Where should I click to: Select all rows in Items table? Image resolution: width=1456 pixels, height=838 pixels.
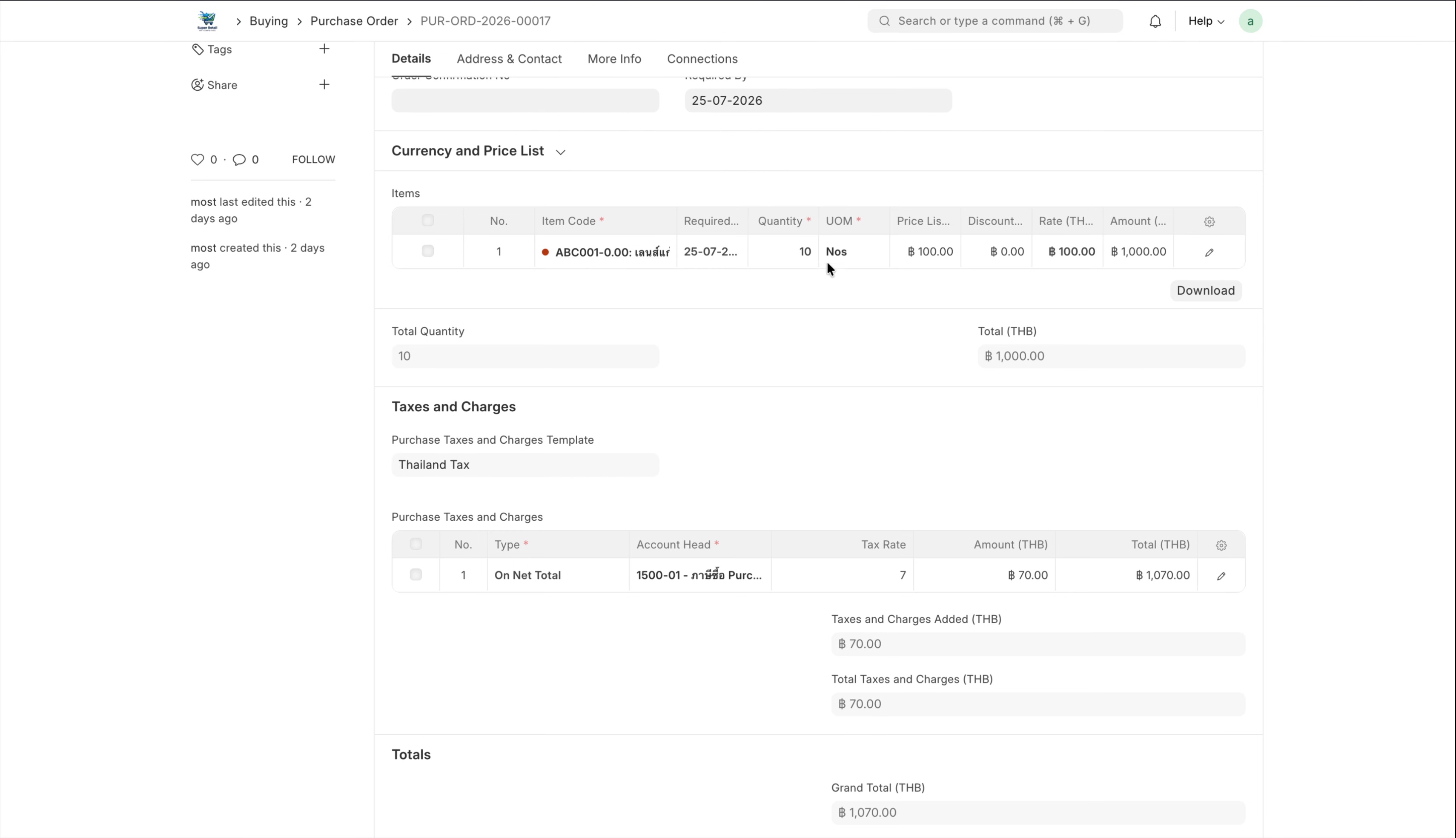pos(427,221)
